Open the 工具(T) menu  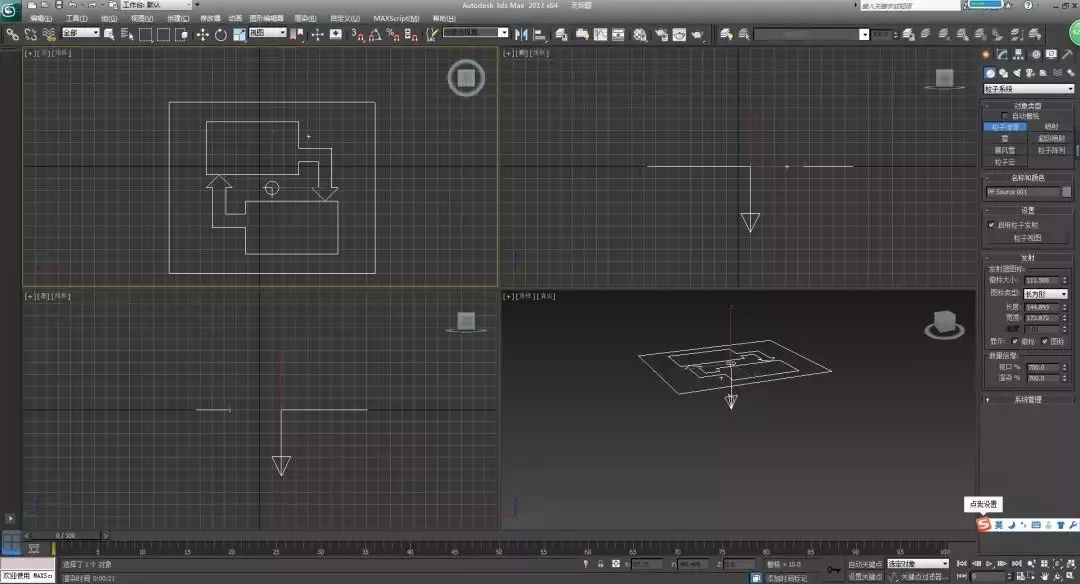coord(76,19)
